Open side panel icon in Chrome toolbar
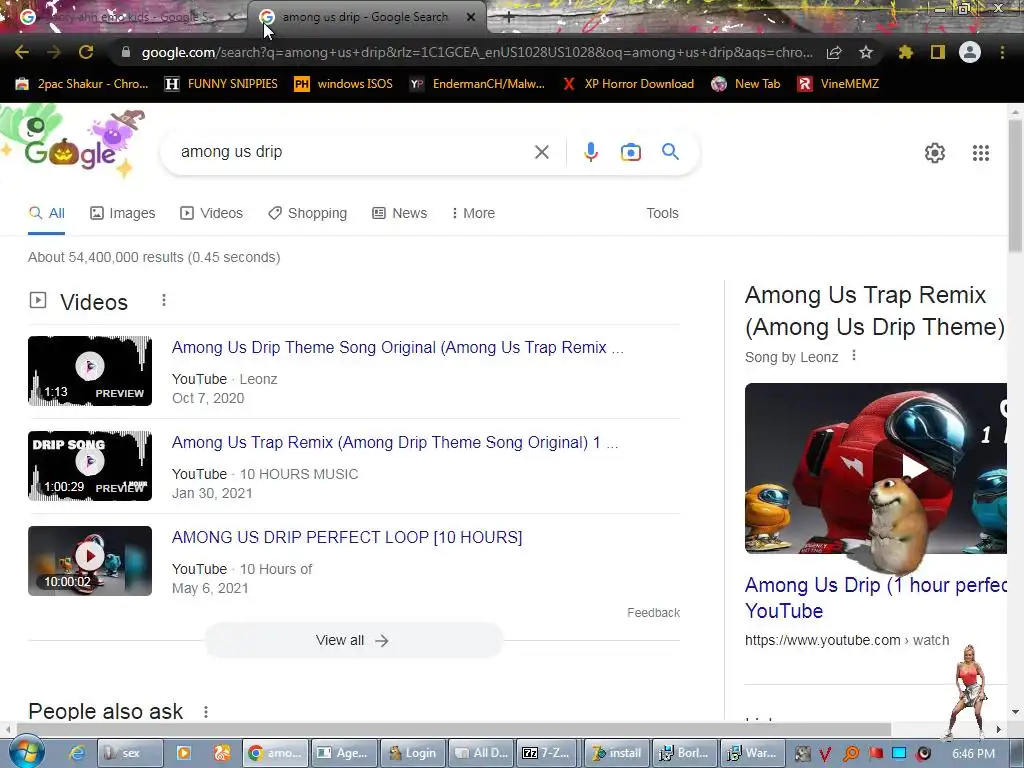 click(938, 52)
